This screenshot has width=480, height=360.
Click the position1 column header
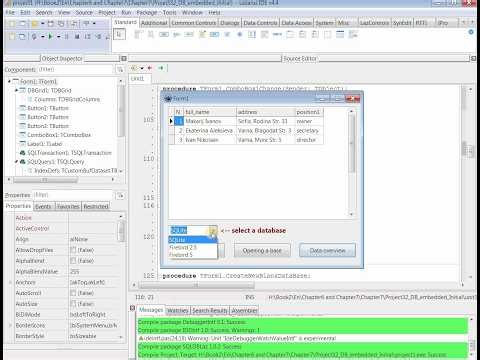tap(309, 112)
